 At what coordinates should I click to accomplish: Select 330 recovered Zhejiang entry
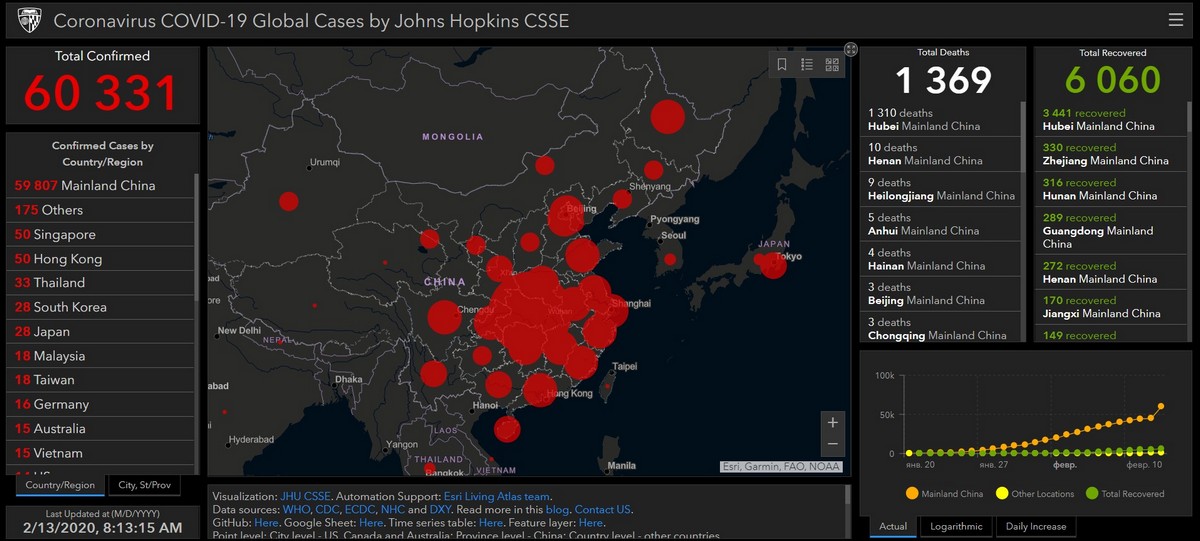[1109, 154]
